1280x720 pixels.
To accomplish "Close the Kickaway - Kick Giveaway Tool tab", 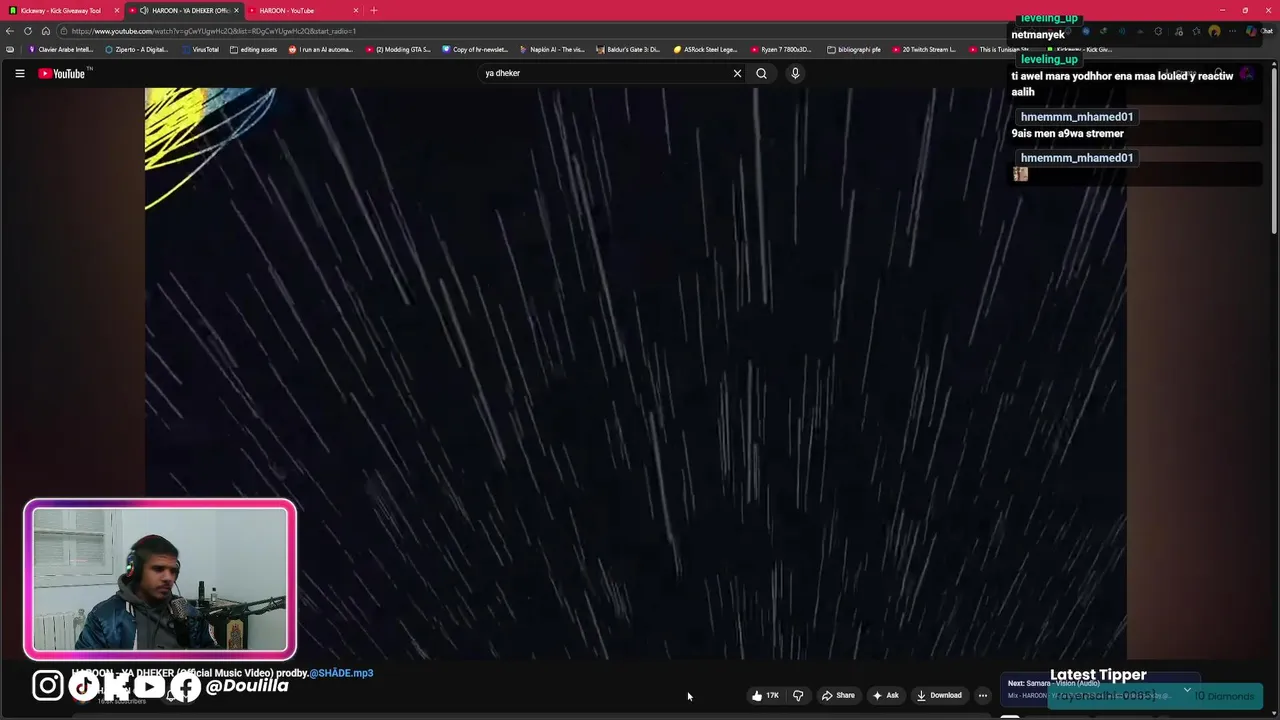I will pyautogui.click(x=117, y=10).
